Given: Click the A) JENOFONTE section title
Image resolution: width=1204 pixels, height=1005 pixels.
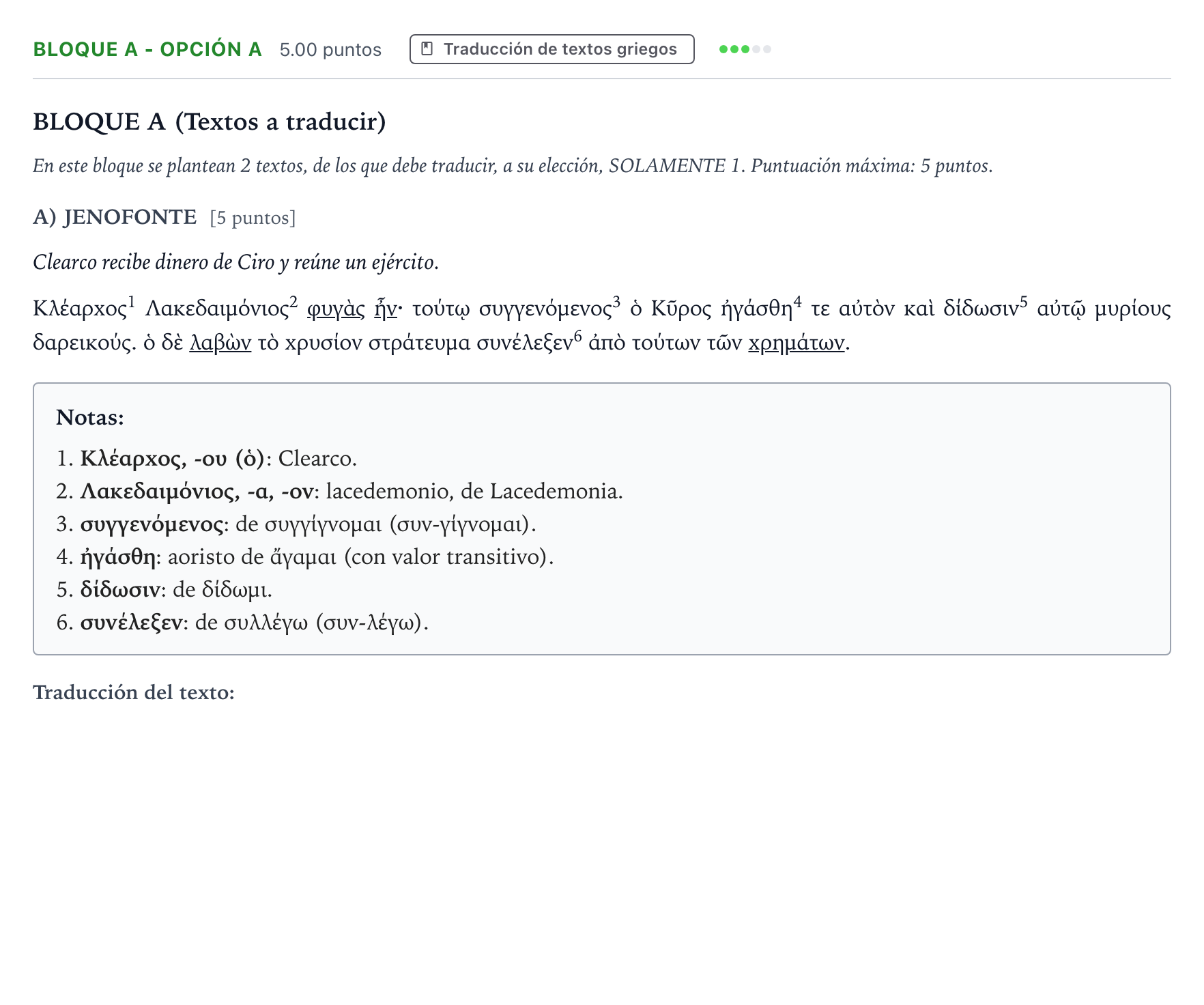Looking at the screenshot, I should tap(115, 217).
